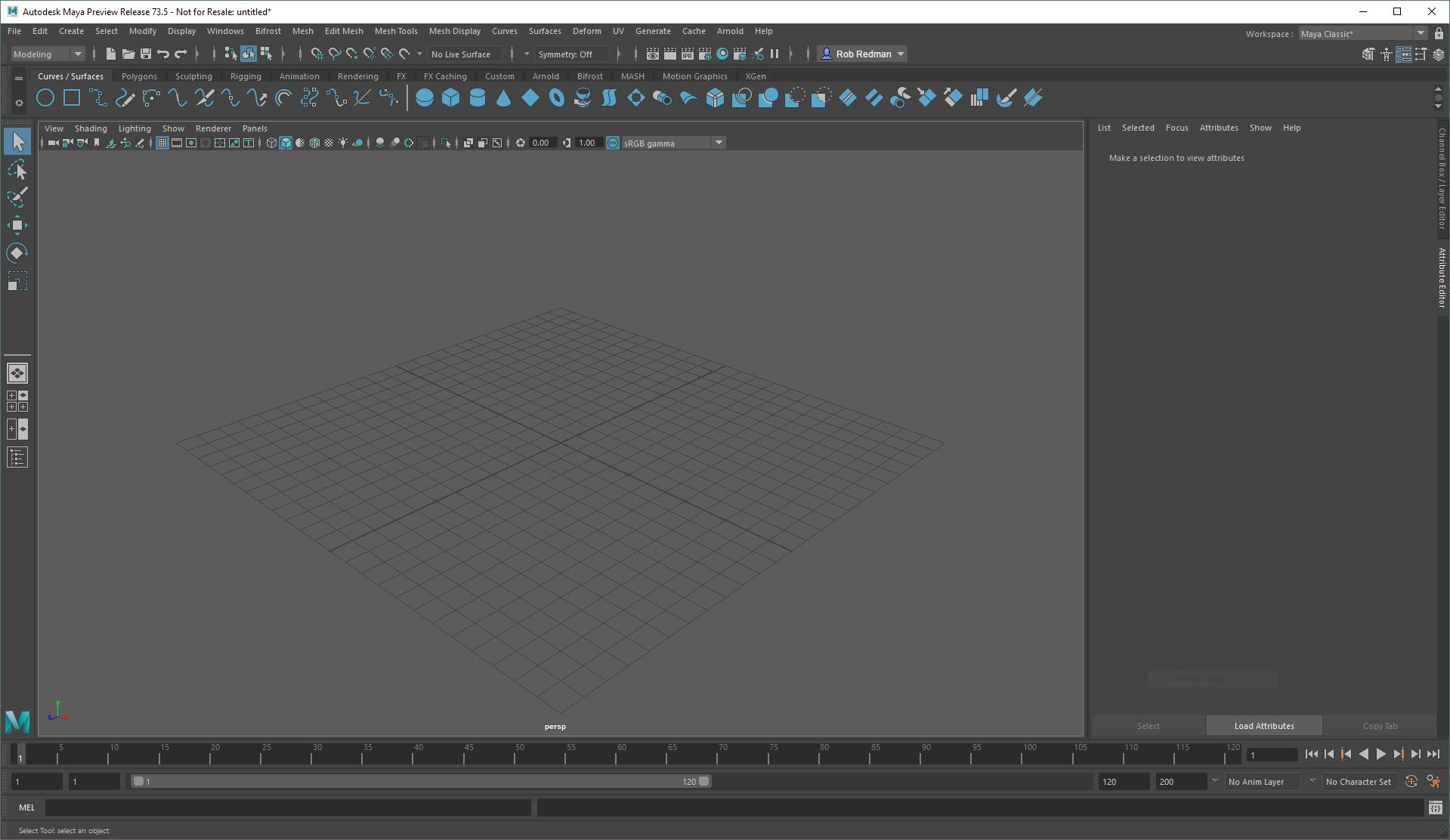The width and height of the screenshot is (1450, 840).
Task: Activate the Move tool in Tool Box
Action: (x=17, y=225)
